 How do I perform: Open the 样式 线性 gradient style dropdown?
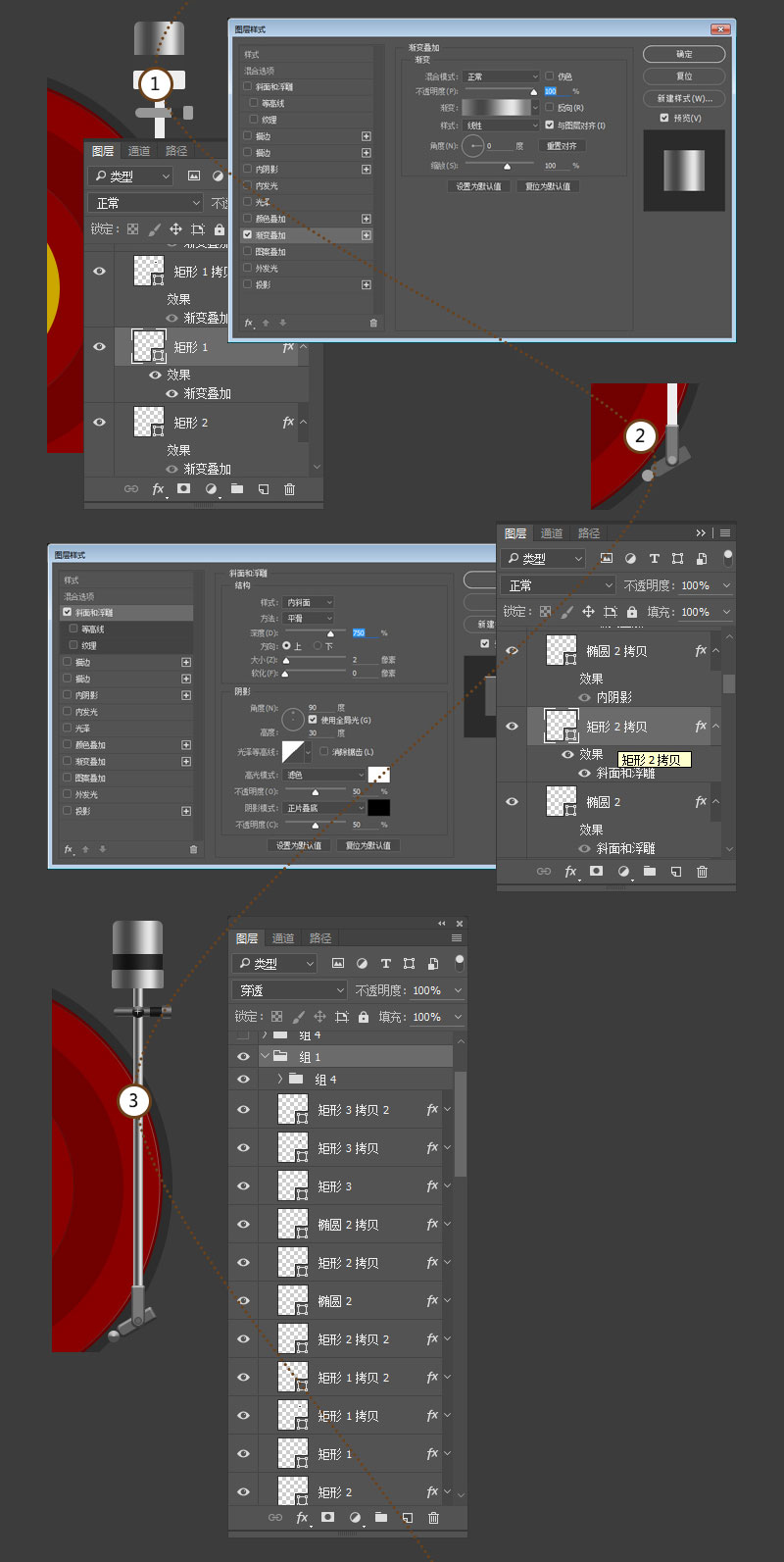tap(501, 126)
